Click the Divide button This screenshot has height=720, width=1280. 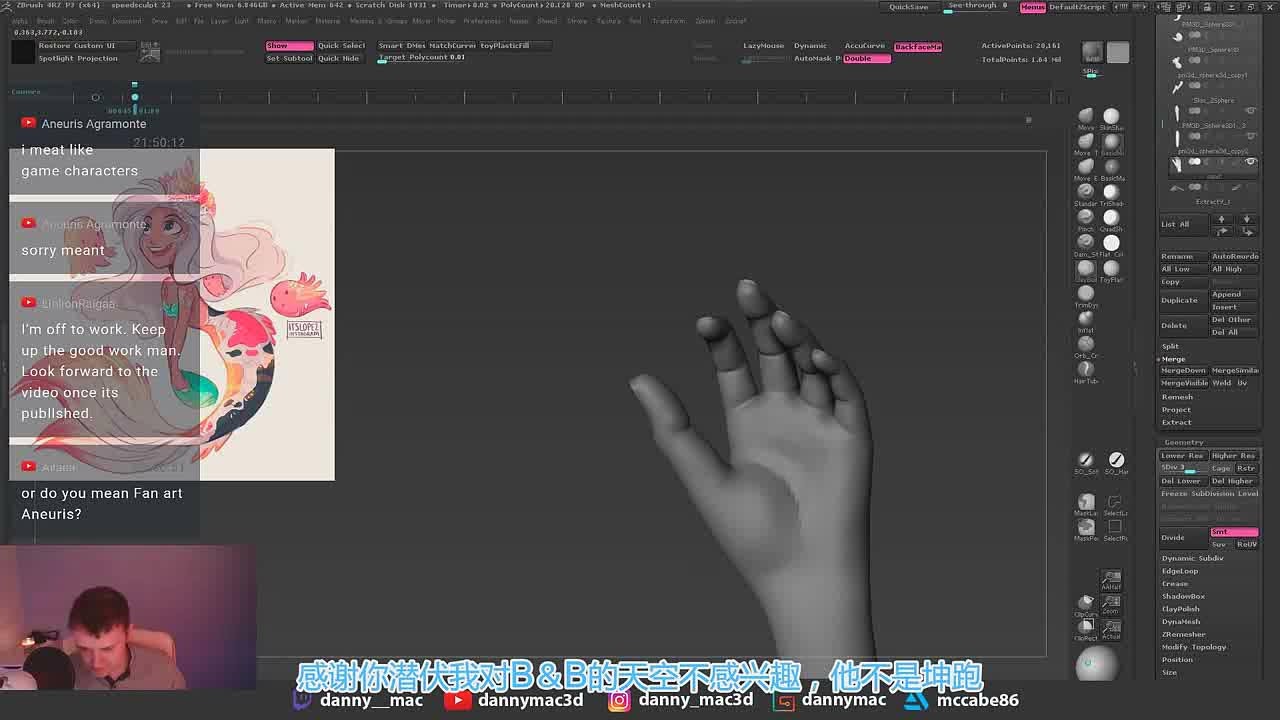(1184, 538)
